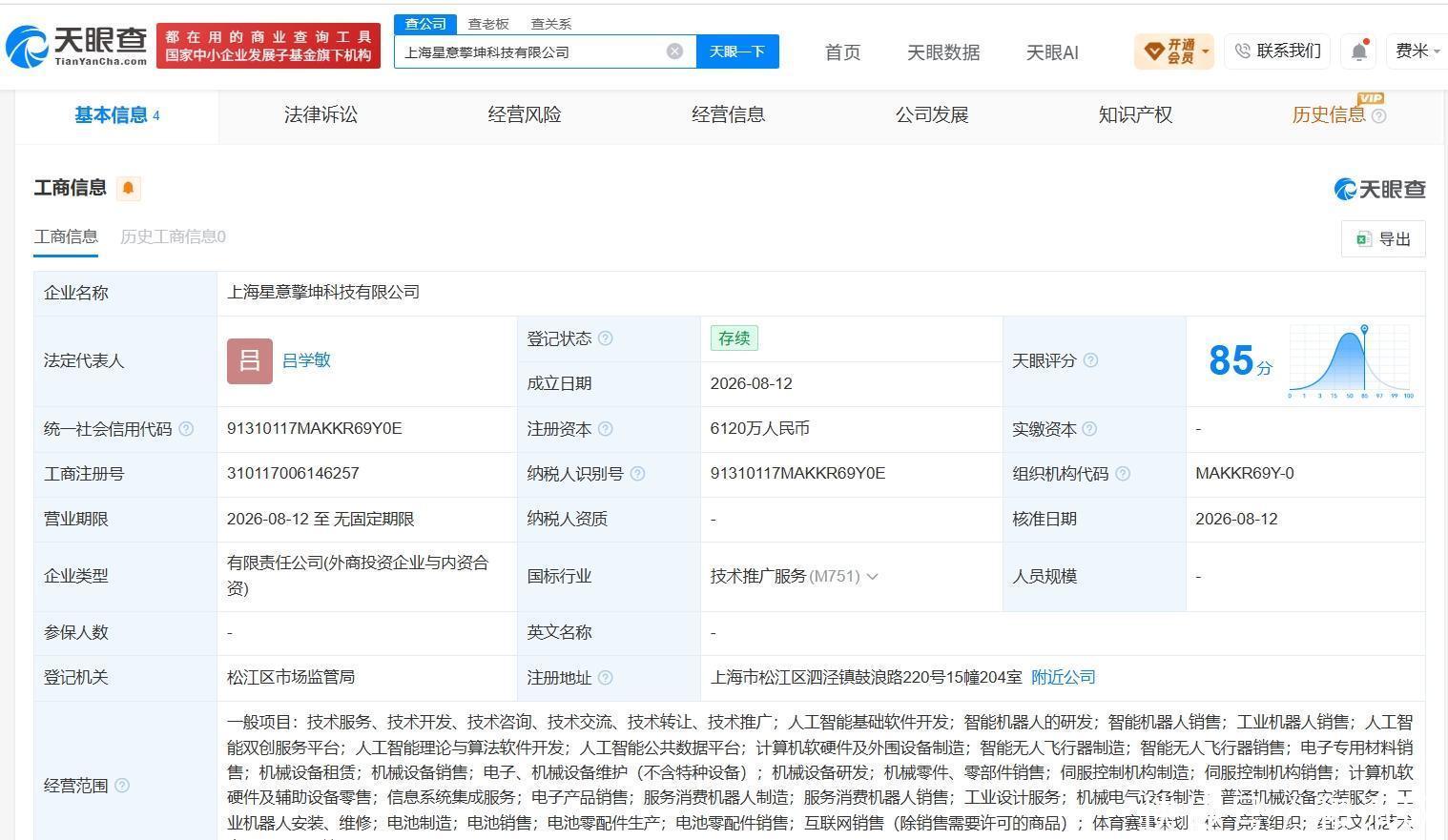Open the notification bell
The image size is (1448, 840).
click(x=1359, y=51)
